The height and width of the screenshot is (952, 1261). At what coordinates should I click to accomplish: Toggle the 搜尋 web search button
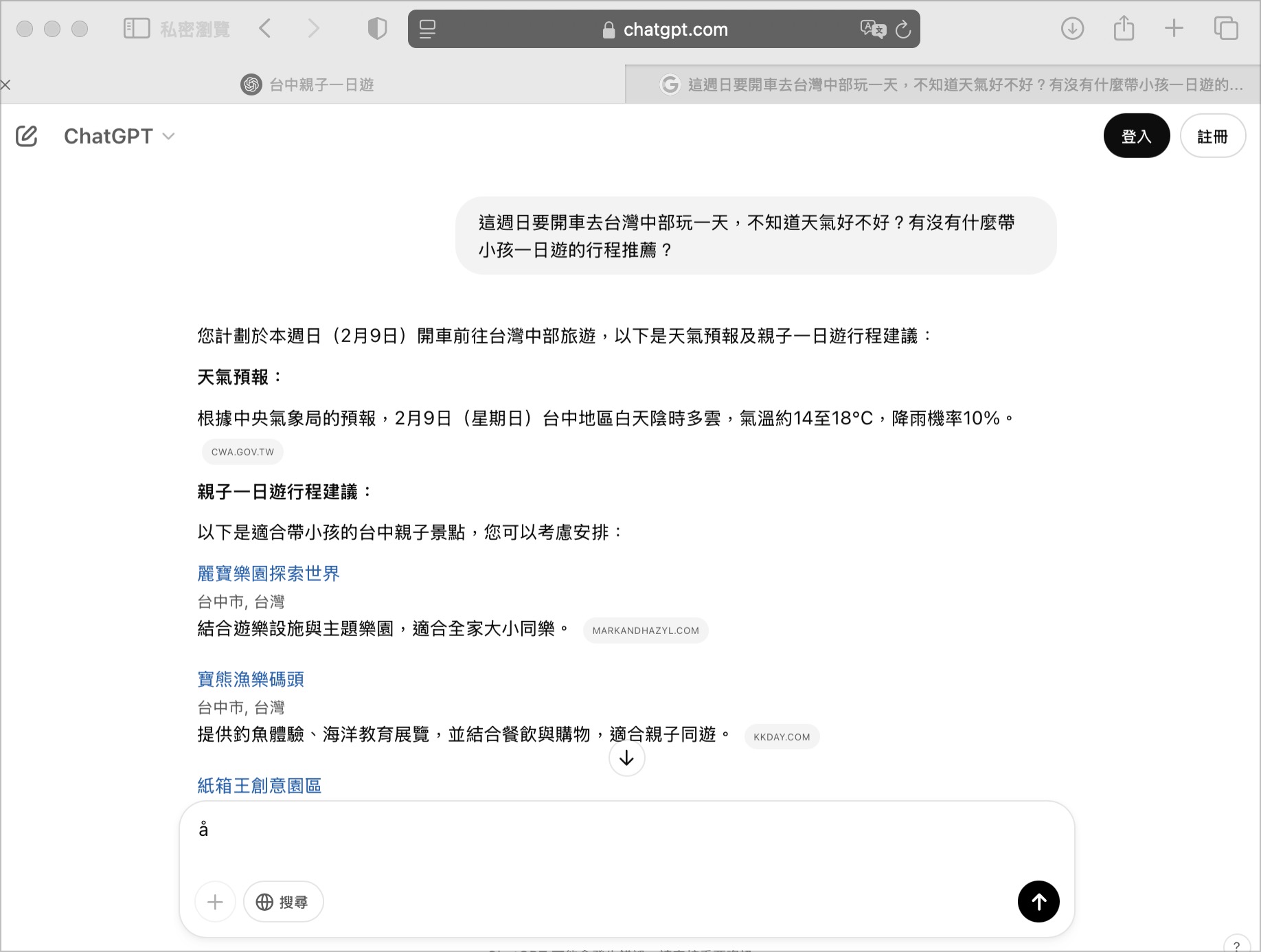283,902
